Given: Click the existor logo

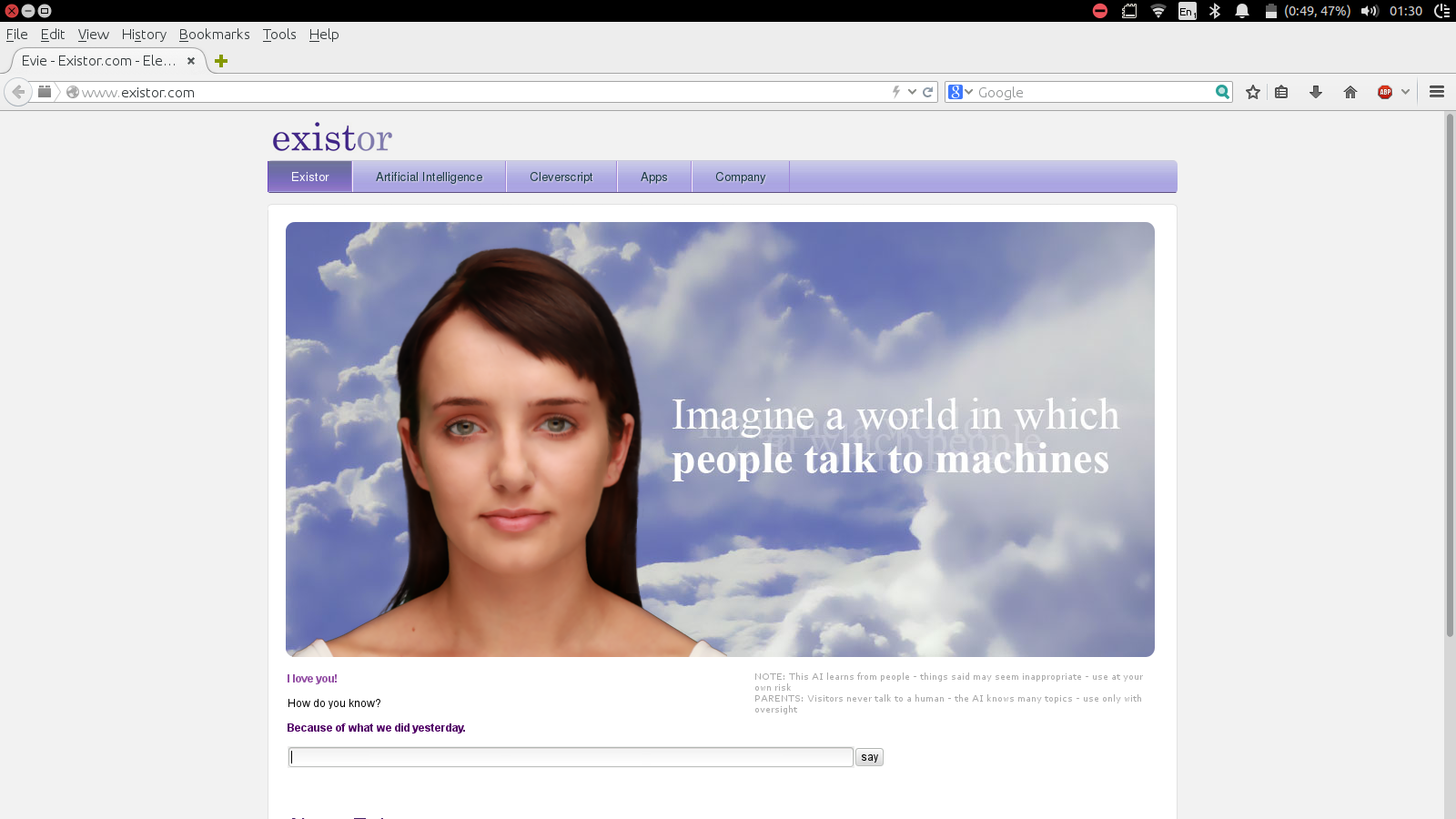Looking at the screenshot, I should pos(332,138).
